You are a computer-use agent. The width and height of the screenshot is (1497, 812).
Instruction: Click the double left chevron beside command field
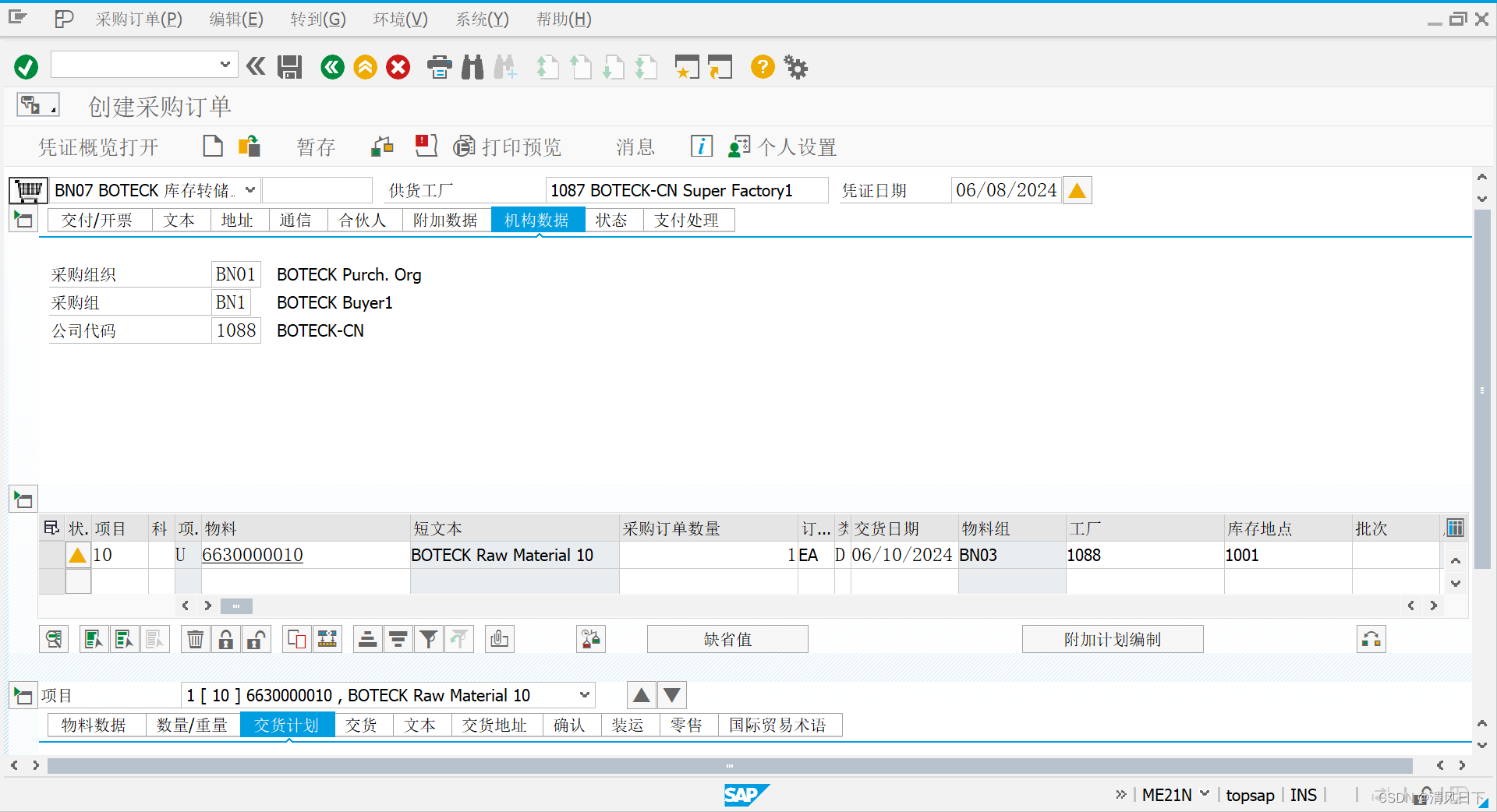[256, 66]
